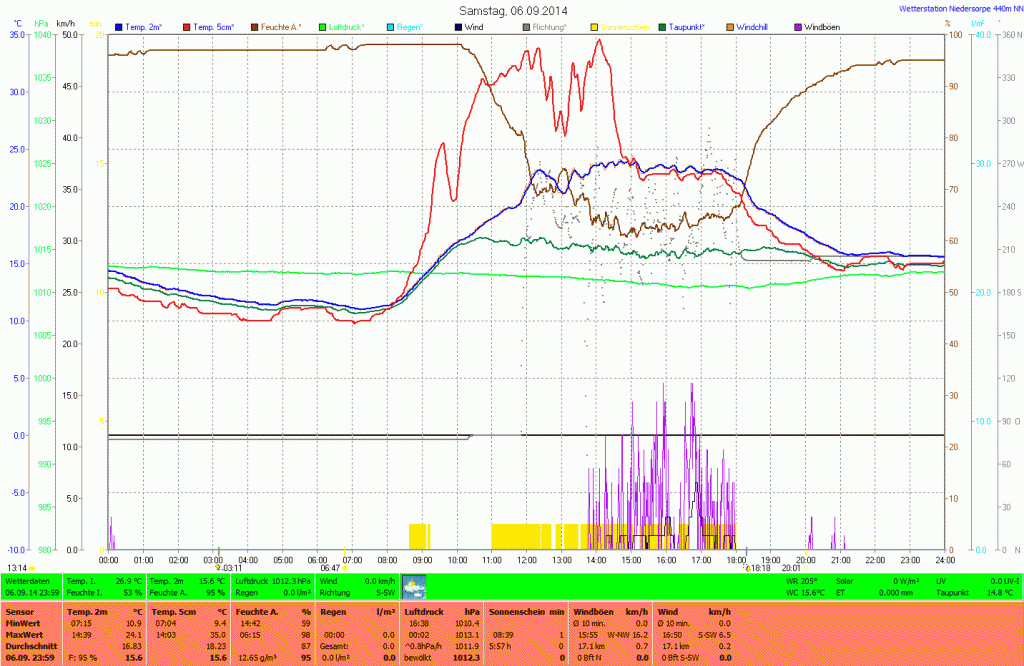Click the partly cloudy weather forecast icon
This screenshot has height=666, width=1024.
(x=413, y=586)
